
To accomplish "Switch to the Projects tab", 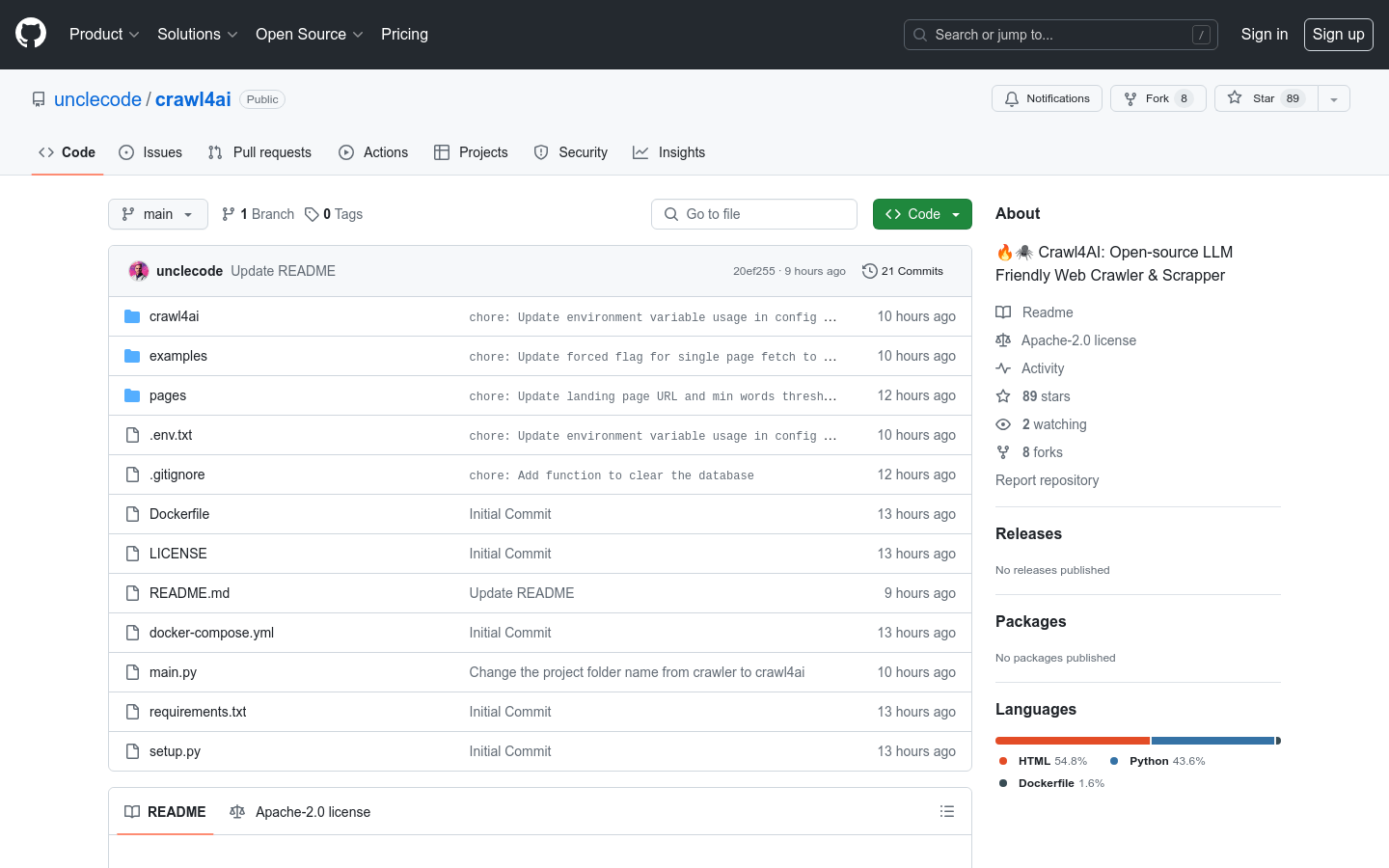I will (471, 152).
